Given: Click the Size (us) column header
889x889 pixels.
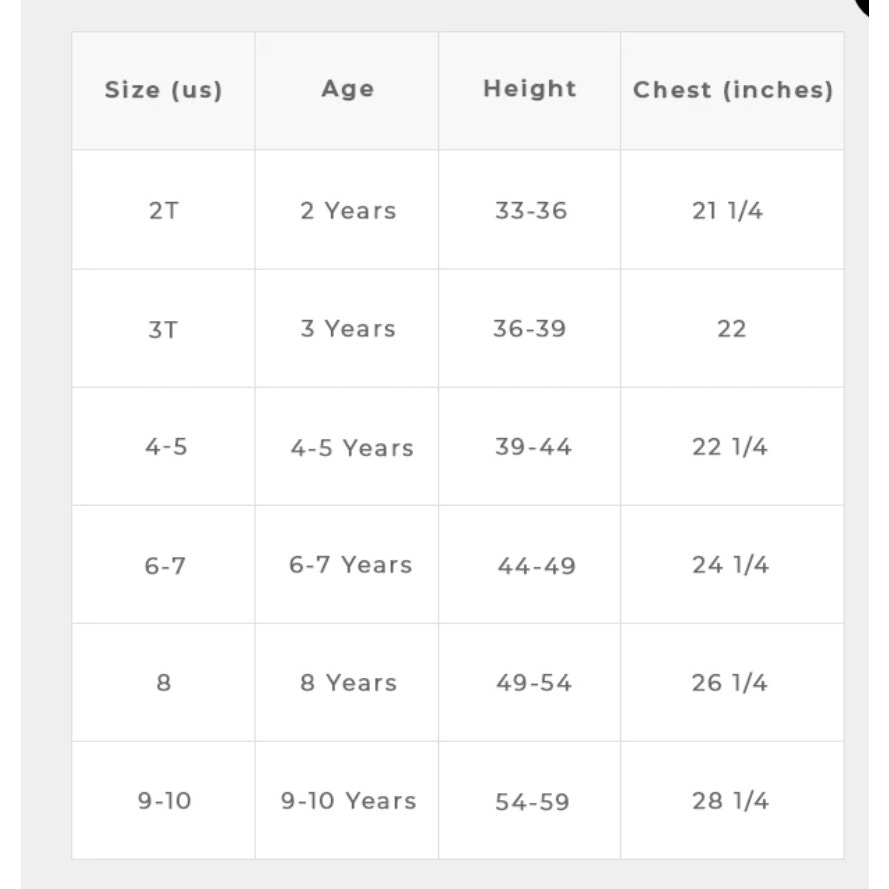Looking at the screenshot, I should pos(163,90).
